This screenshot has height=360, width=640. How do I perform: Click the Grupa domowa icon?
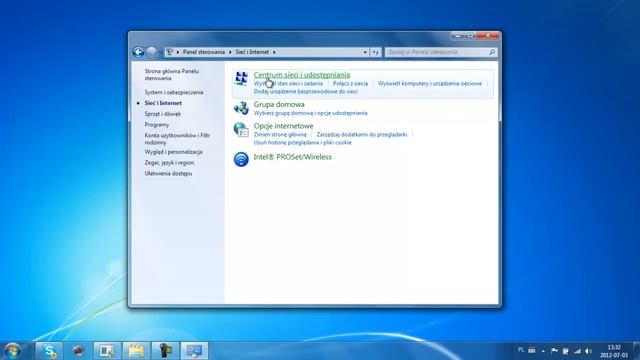pyautogui.click(x=241, y=108)
